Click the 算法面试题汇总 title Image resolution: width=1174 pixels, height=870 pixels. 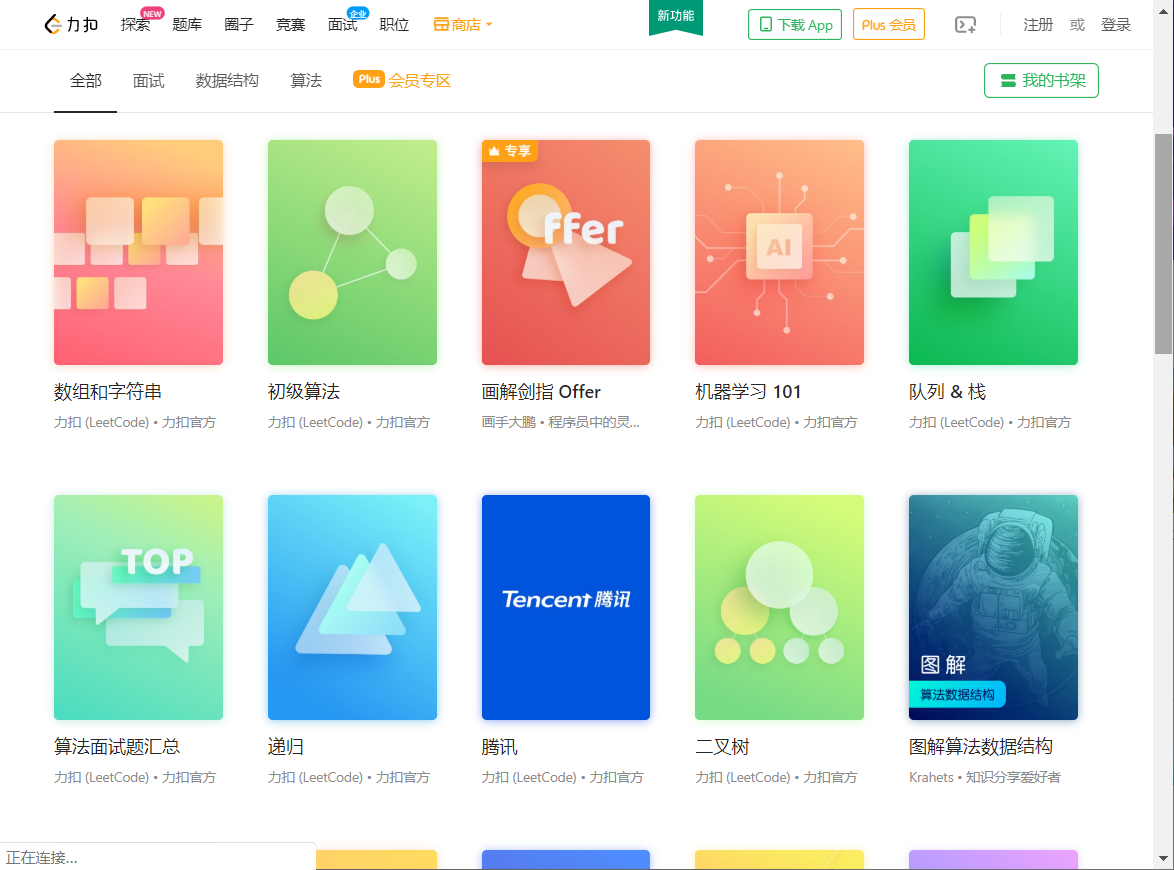117,746
